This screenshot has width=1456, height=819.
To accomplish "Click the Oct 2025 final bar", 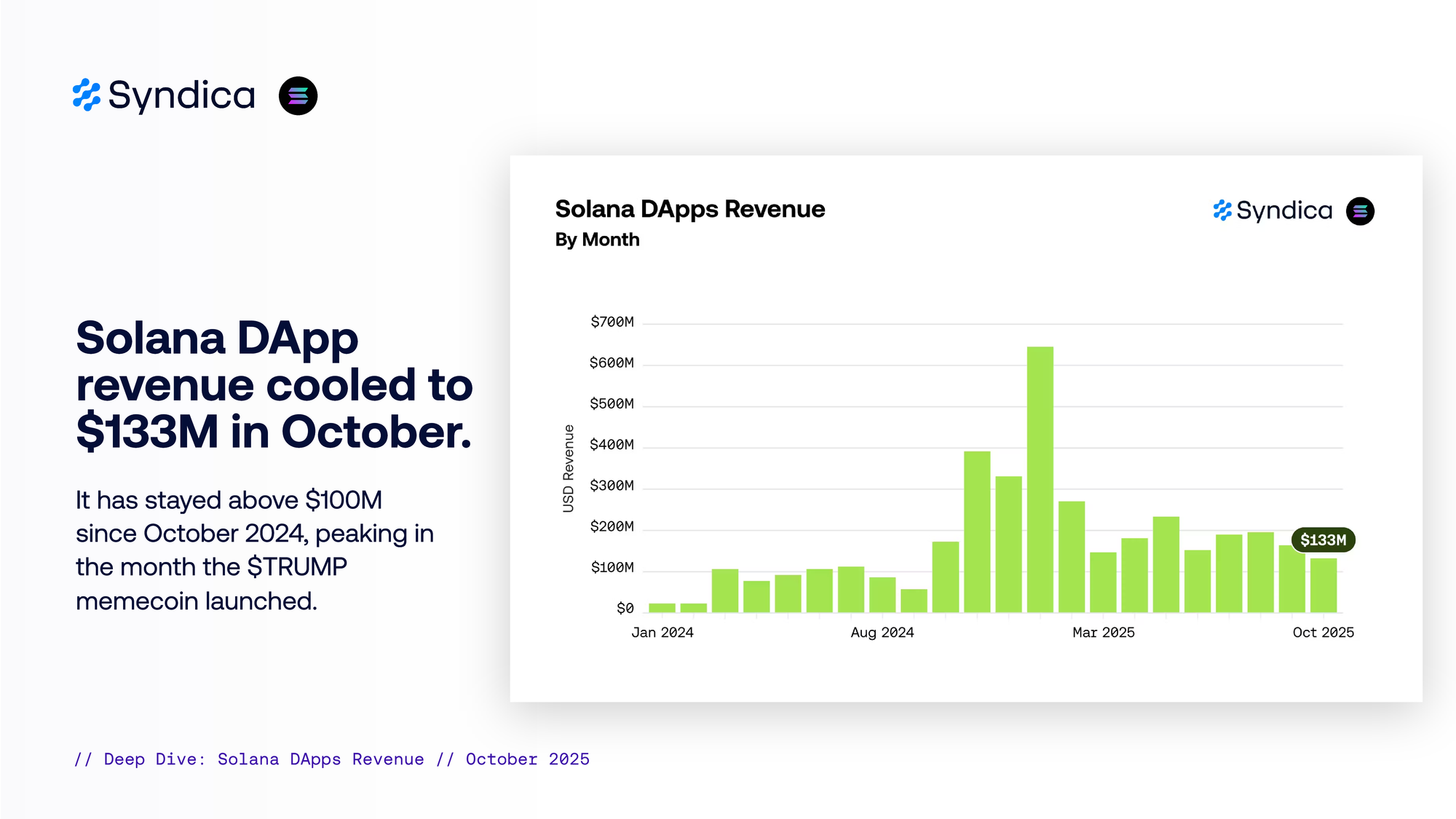I will [x=1323, y=585].
